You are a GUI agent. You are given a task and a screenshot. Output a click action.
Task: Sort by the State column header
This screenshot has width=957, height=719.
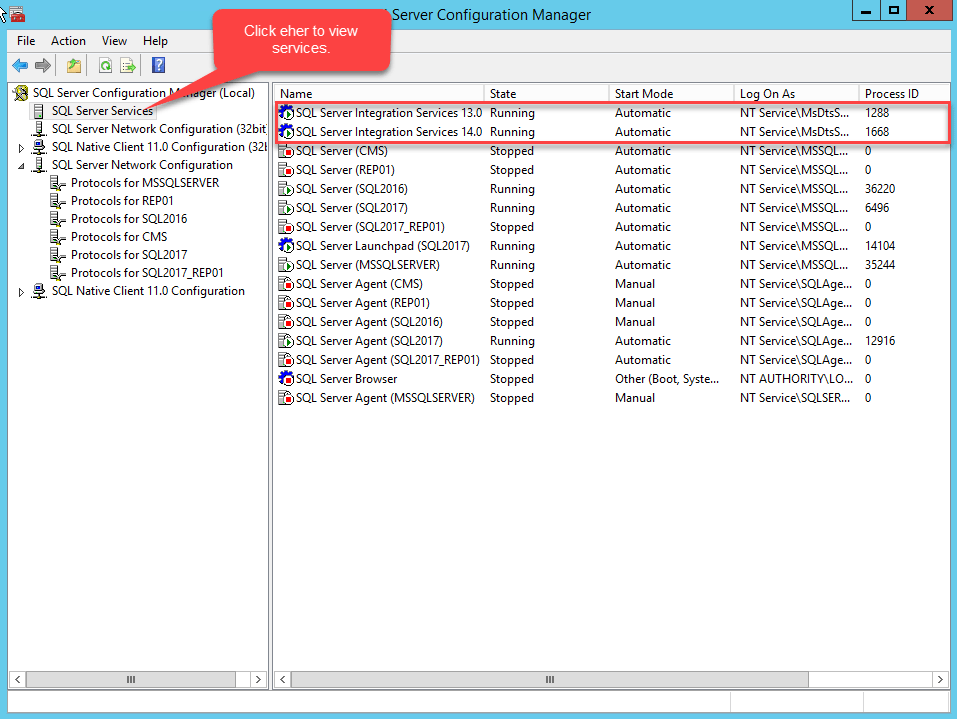[546, 93]
